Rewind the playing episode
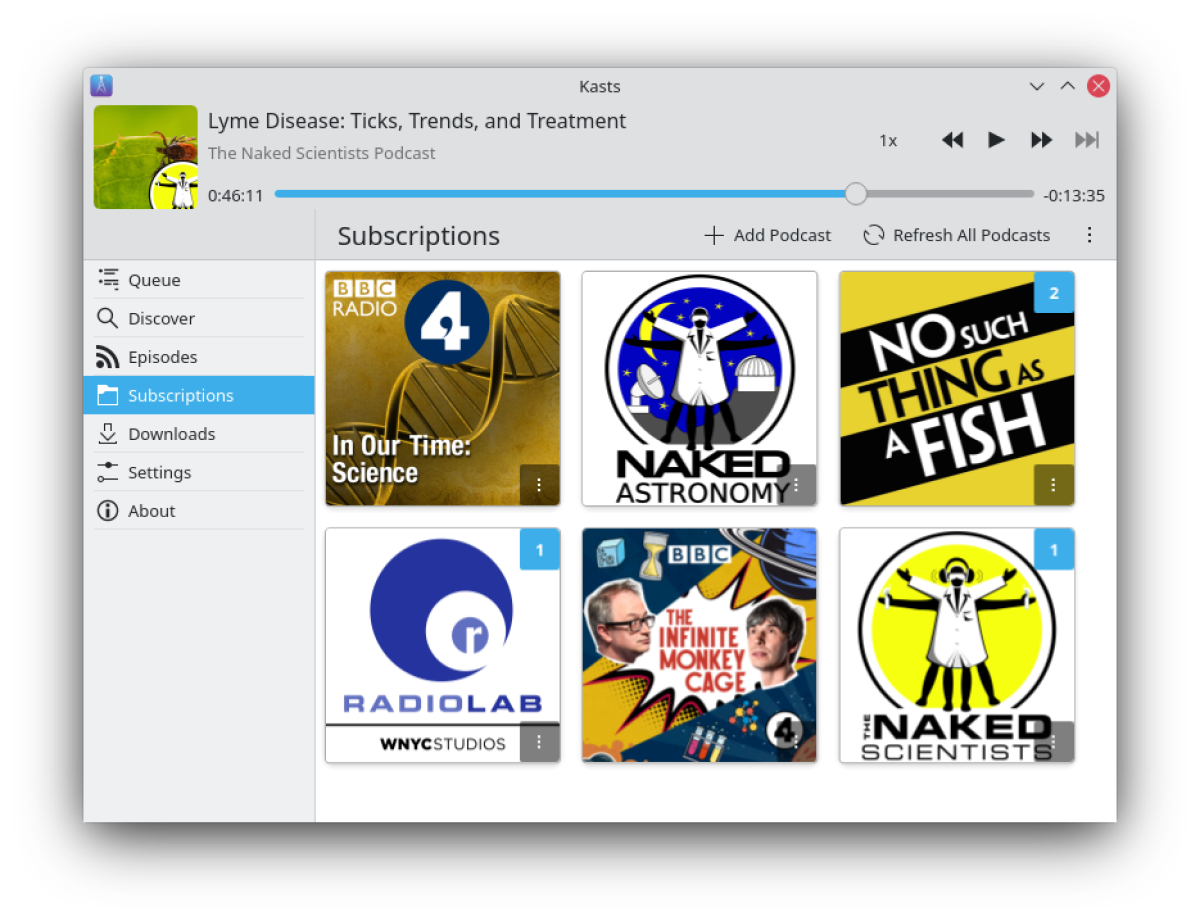Screen dimensions: 1200x921 click(952, 140)
